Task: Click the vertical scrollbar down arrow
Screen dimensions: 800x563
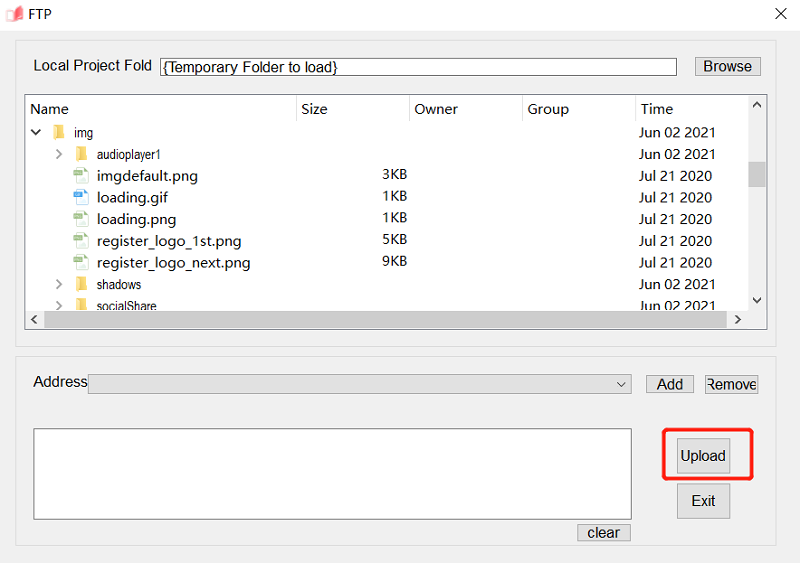Action: pos(757,300)
